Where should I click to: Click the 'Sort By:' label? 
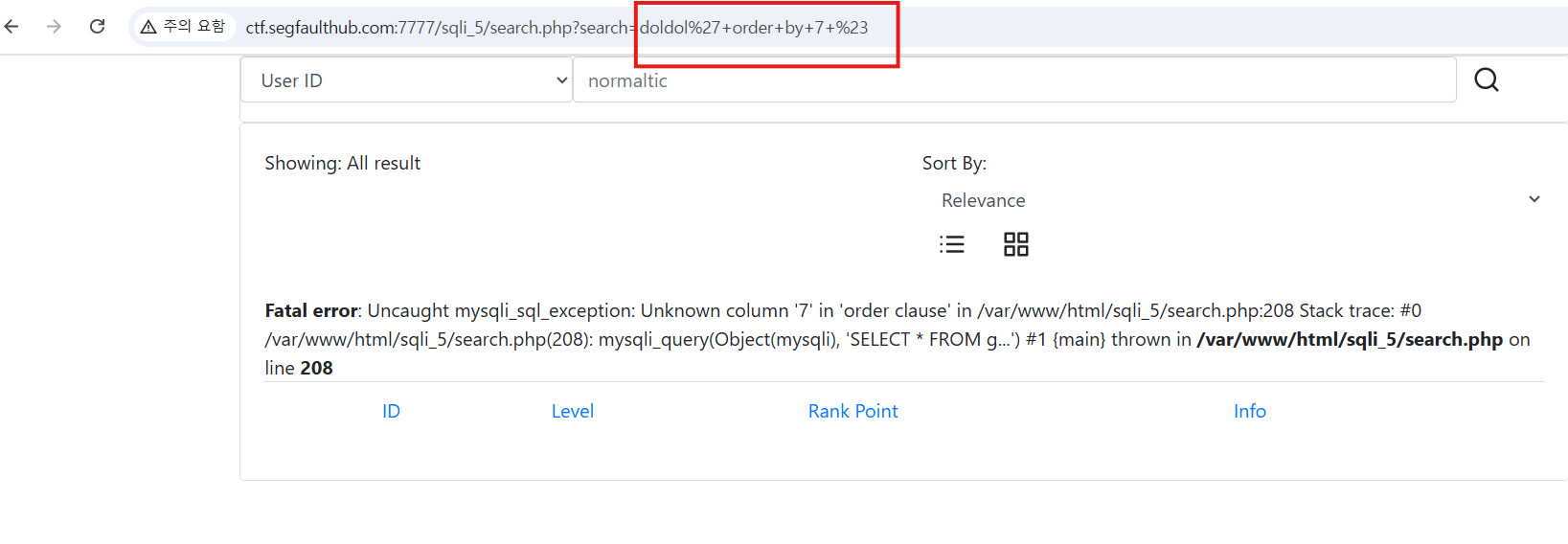pyautogui.click(x=953, y=164)
